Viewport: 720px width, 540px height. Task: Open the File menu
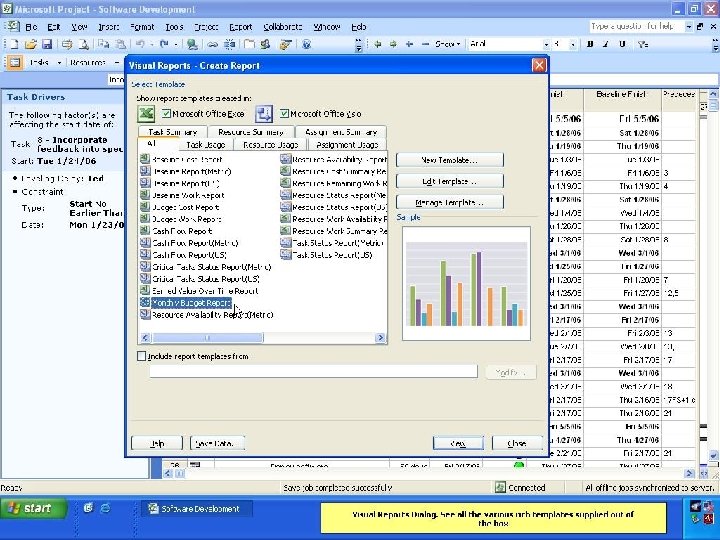31,27
